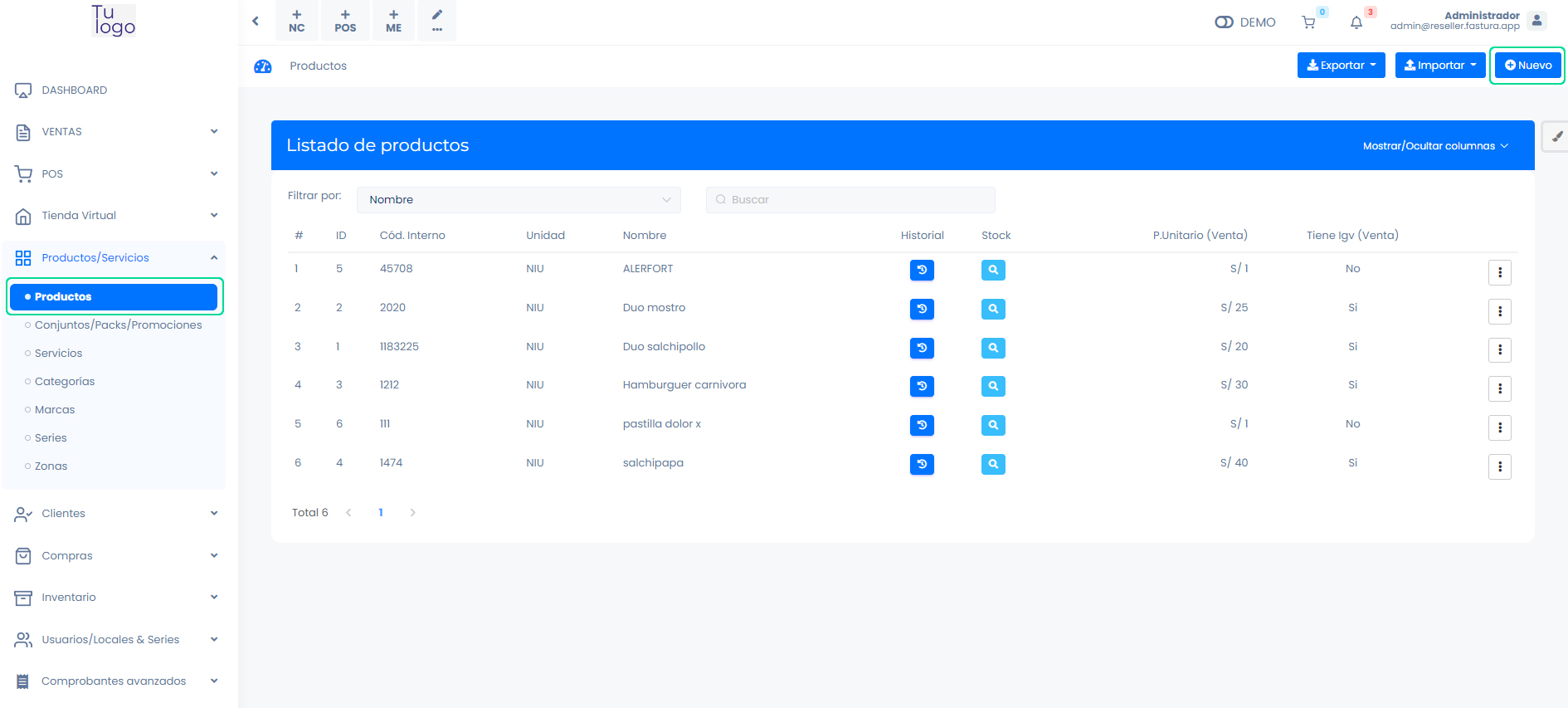The height and width of the screenshot is (708, 1568).
Task: Open history for ALERFORT product
Action: (922, 270)
